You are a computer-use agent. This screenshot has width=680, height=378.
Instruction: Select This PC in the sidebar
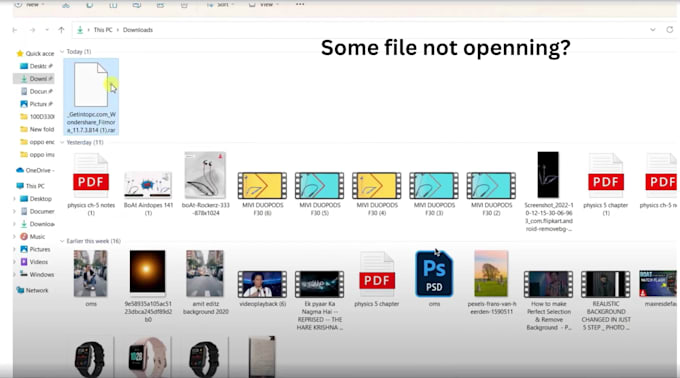[x=30, y=186]
